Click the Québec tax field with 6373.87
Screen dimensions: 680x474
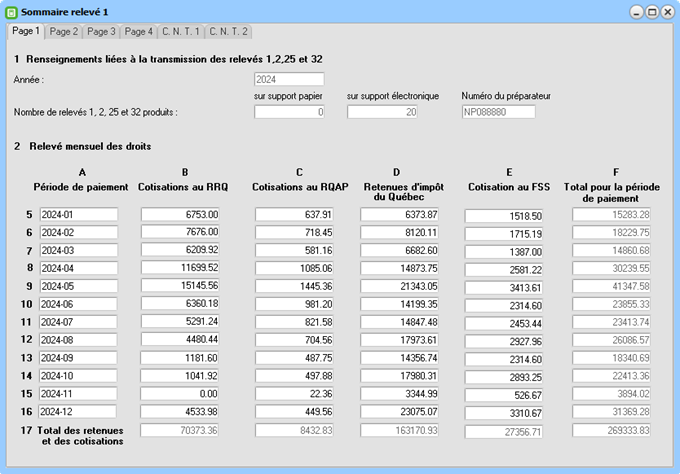399,215
